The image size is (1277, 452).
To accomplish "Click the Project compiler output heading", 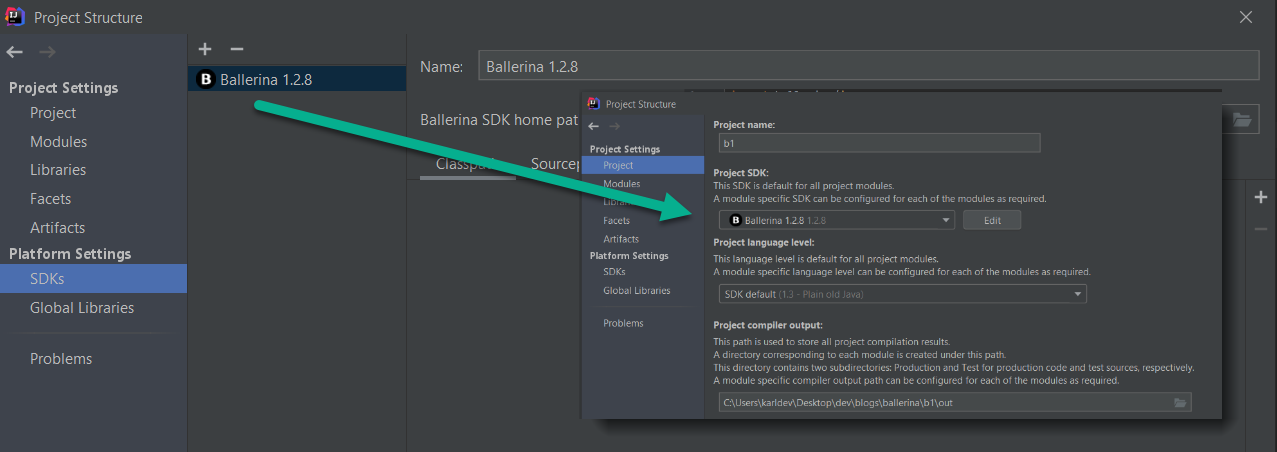I will coord(768,325).
